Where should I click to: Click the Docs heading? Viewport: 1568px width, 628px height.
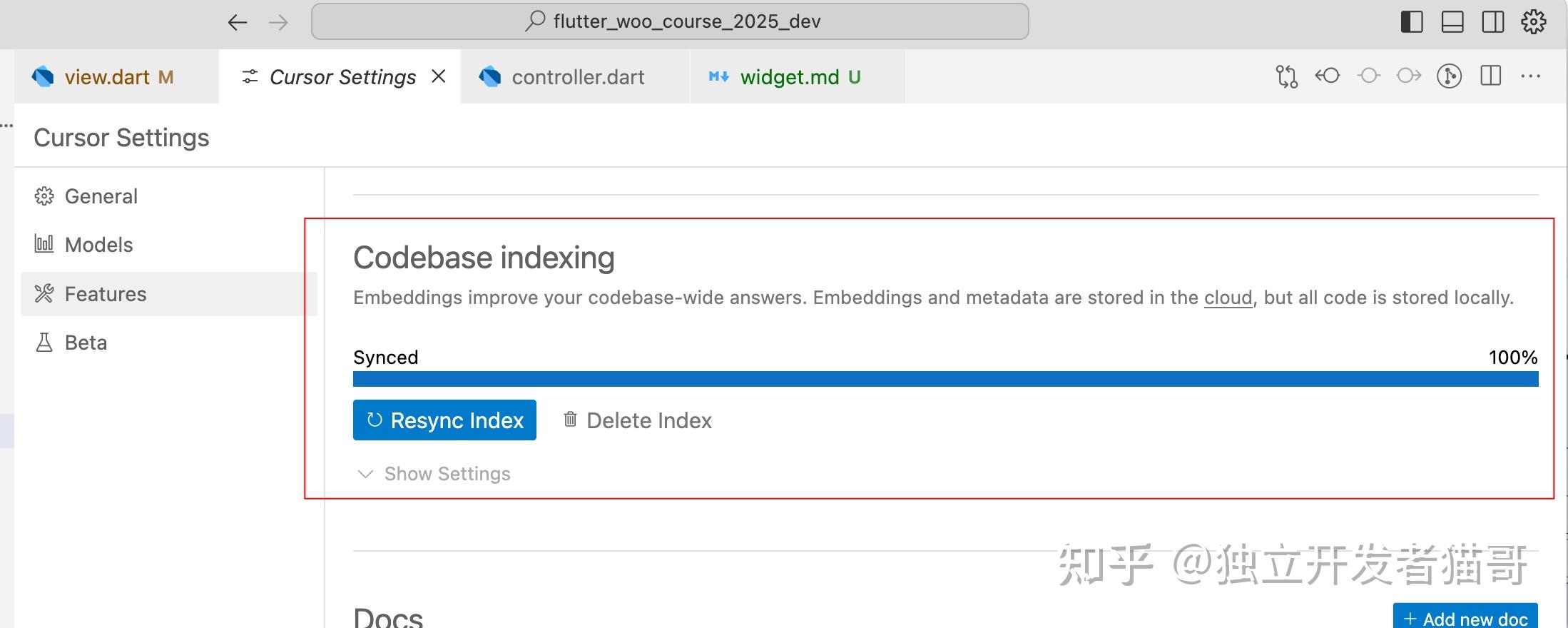pyautogui.click(x=388, y=618)
